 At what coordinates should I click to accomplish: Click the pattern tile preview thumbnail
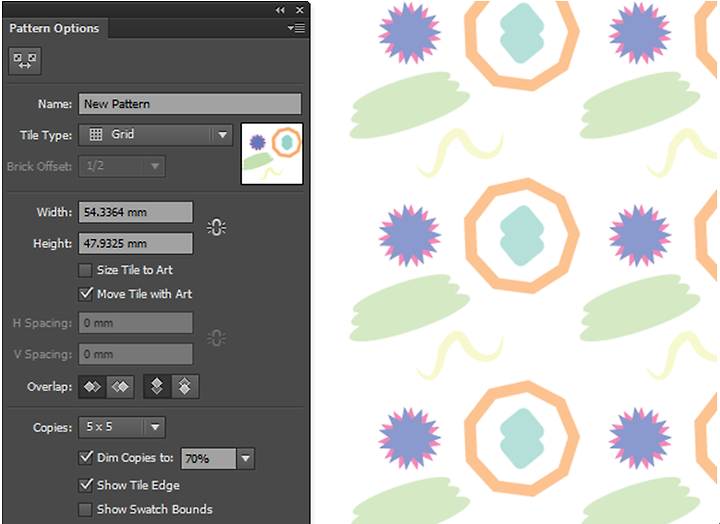[x=272, y=153]
